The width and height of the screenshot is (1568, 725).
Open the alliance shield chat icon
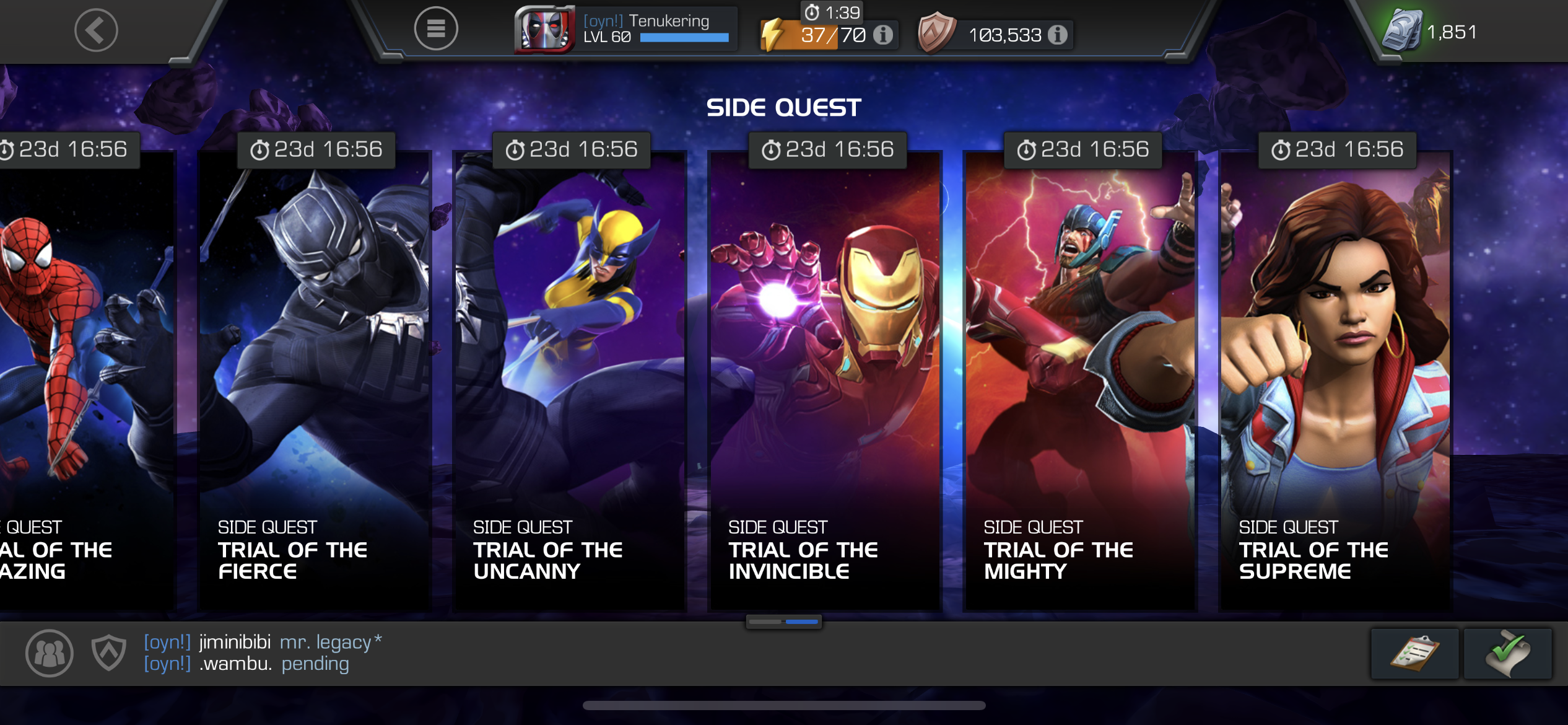(x=109, y=653)
